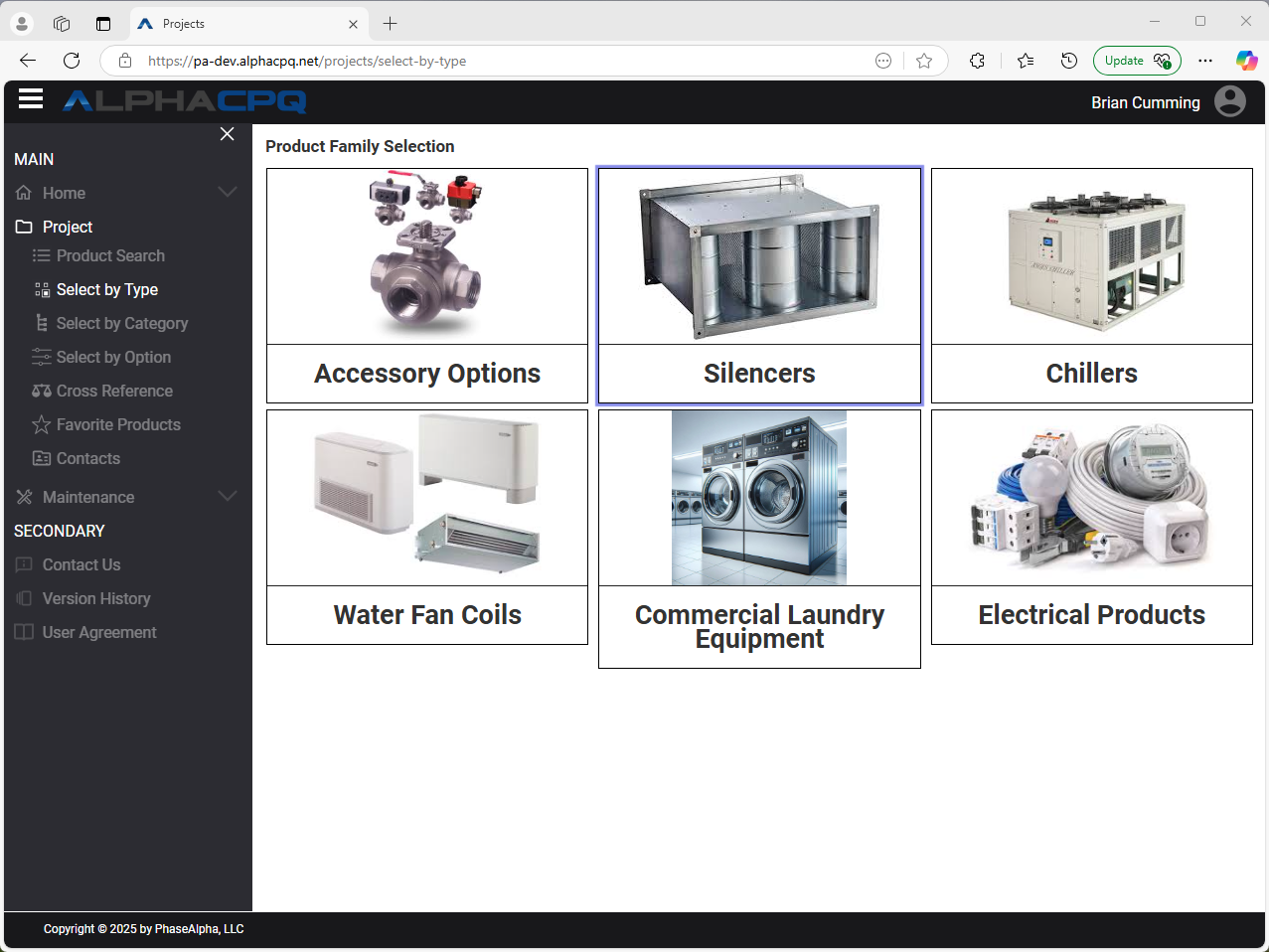1269x952 pixels.
Task: Expand the Home section chevron
Action: [x=228, y=192]
